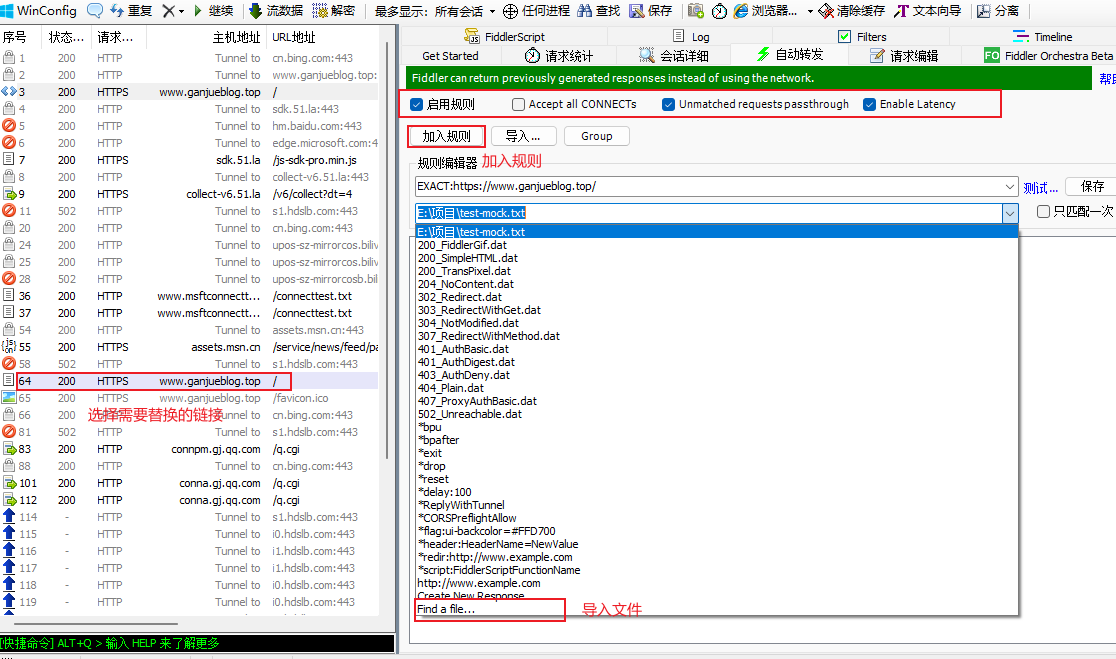This screenshot has height=659, width=1116.
Task: Expand the arrow next to 浏览器
Action: click(810, 11)
